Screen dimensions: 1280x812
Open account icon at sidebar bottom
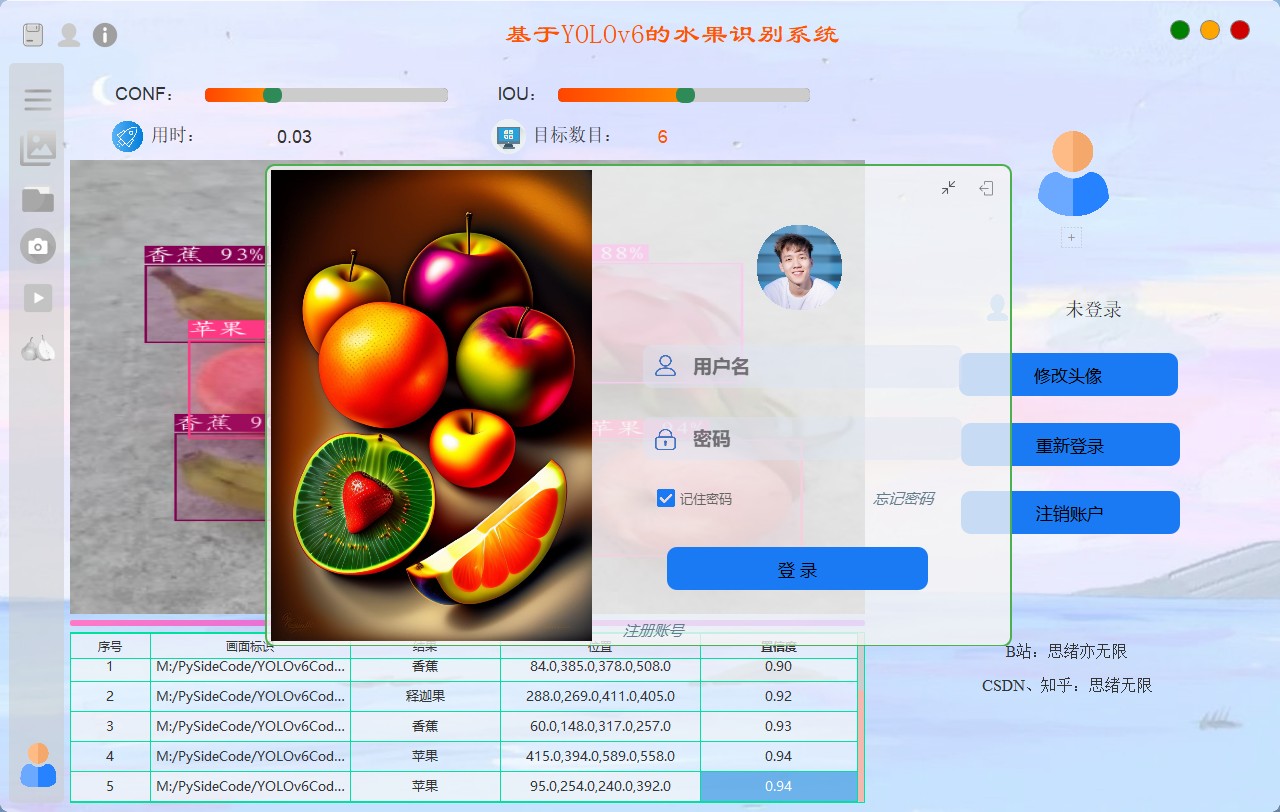38,764
